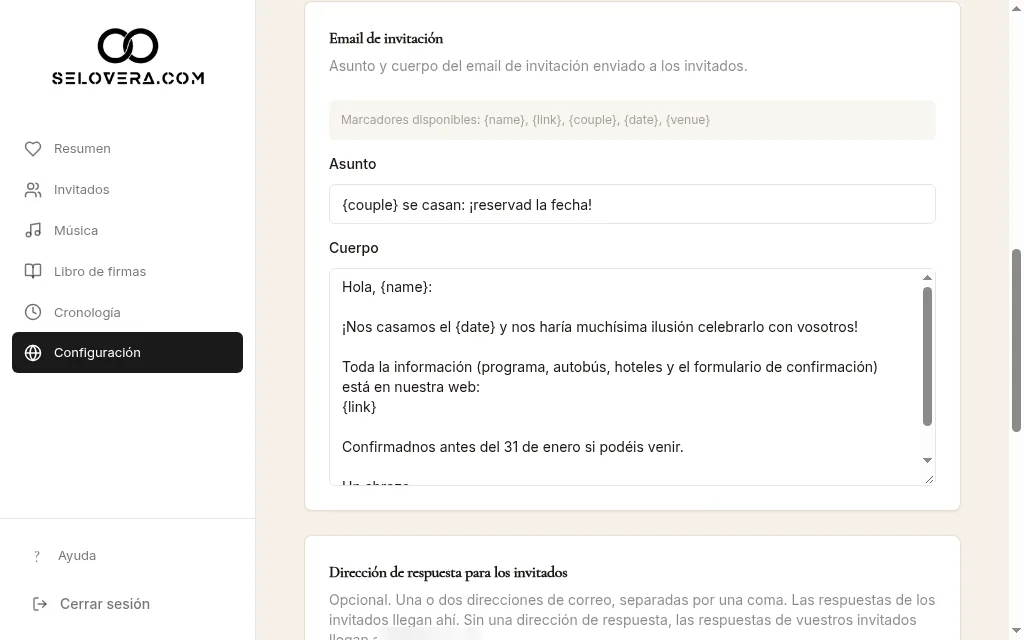Click the page scroll up arrow
This screenshot has height=640, width=1024.
coord(1016,7)
